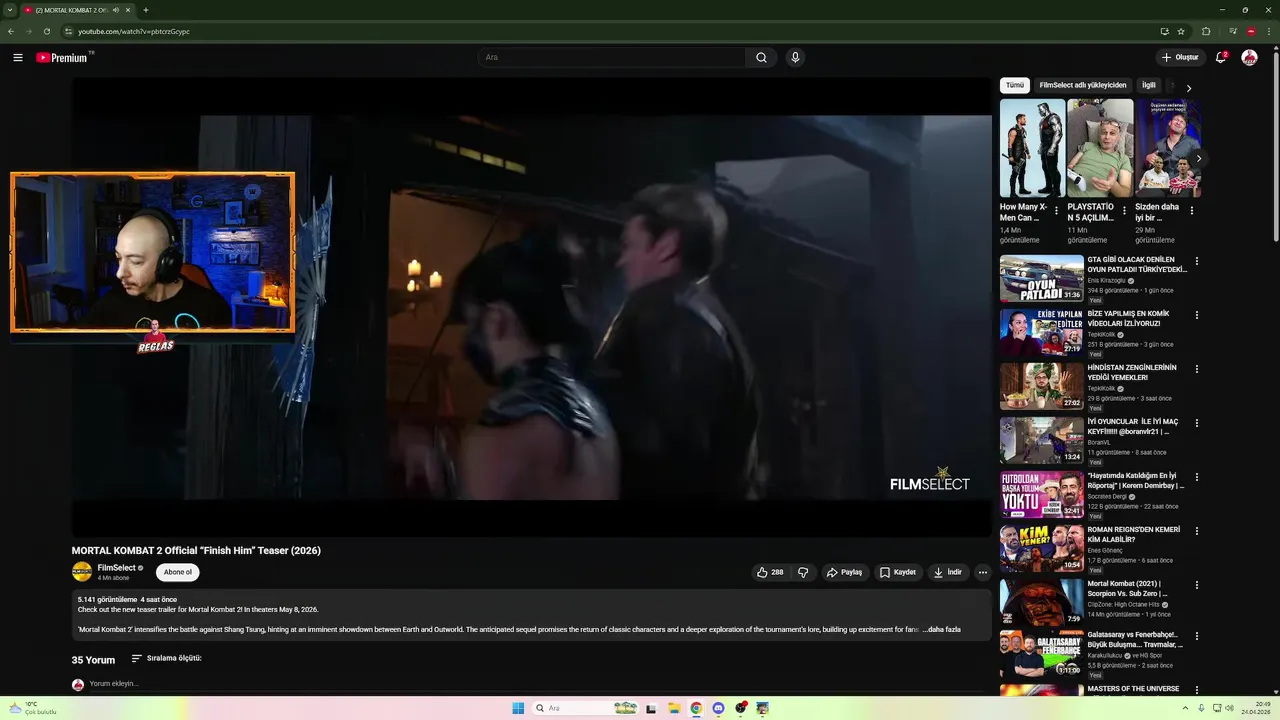The width and height of the screenshot is (1280, 720).
Task: Dislike the video with thumbs-down
Action: [802, 573]
